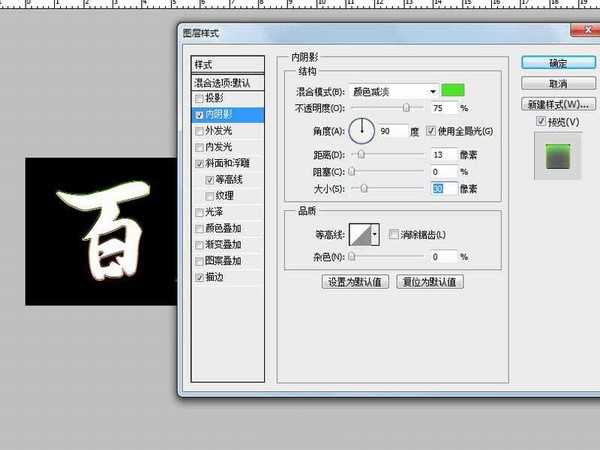Click the contour curve thumbnail
The height and width of the screenshot is (450, 600).
358,235
